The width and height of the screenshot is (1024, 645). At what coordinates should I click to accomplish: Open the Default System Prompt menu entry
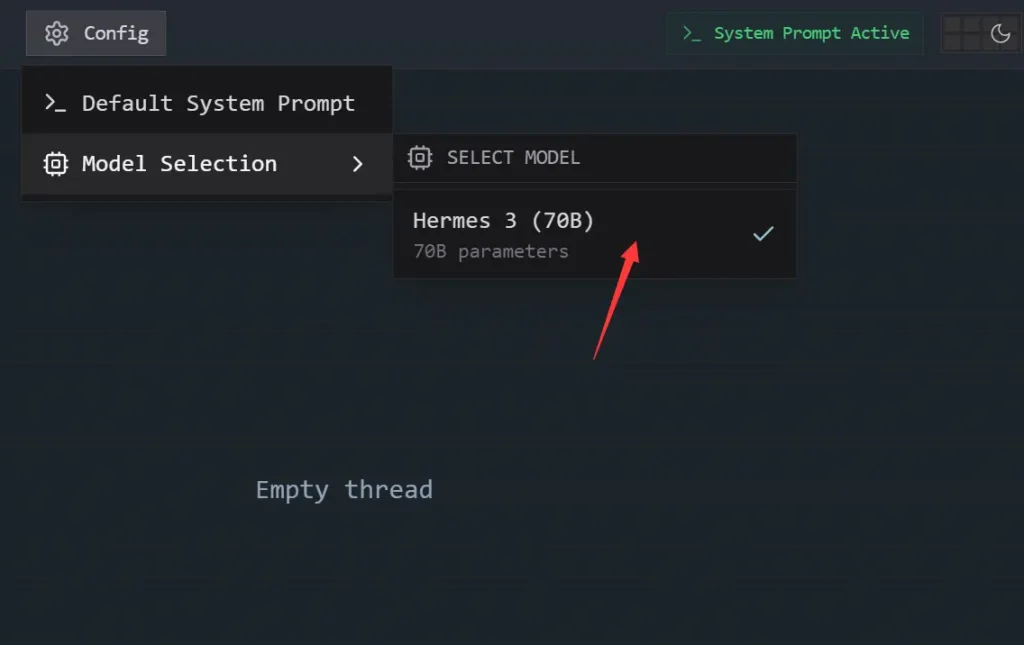218,103
